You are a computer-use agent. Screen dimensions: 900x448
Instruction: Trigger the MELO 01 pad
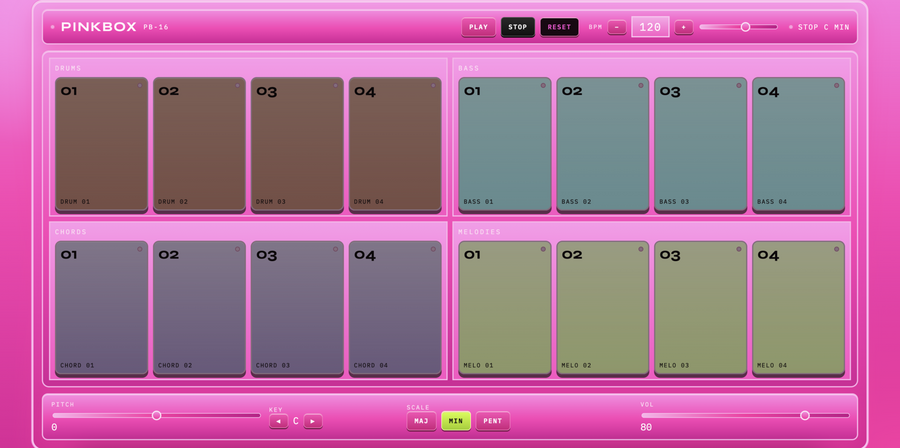click(x=505, y=308)
